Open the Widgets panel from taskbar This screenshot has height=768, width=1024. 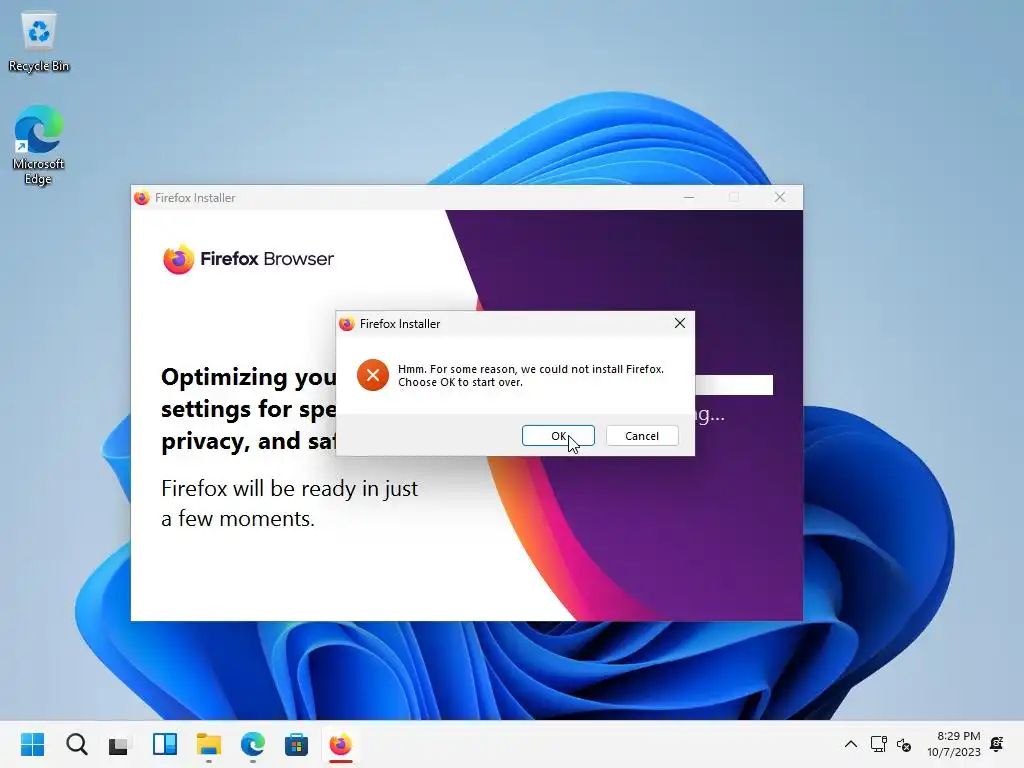[x=165, y=744]
